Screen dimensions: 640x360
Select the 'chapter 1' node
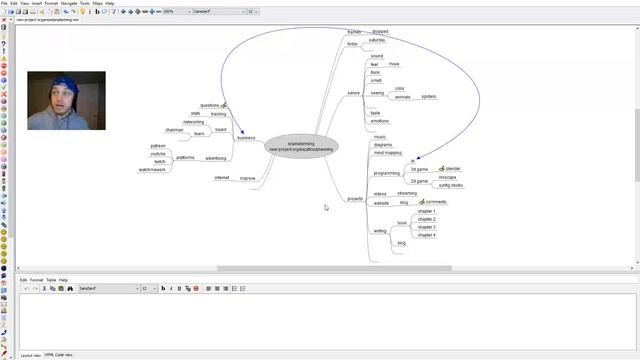(x=427, y=211)
